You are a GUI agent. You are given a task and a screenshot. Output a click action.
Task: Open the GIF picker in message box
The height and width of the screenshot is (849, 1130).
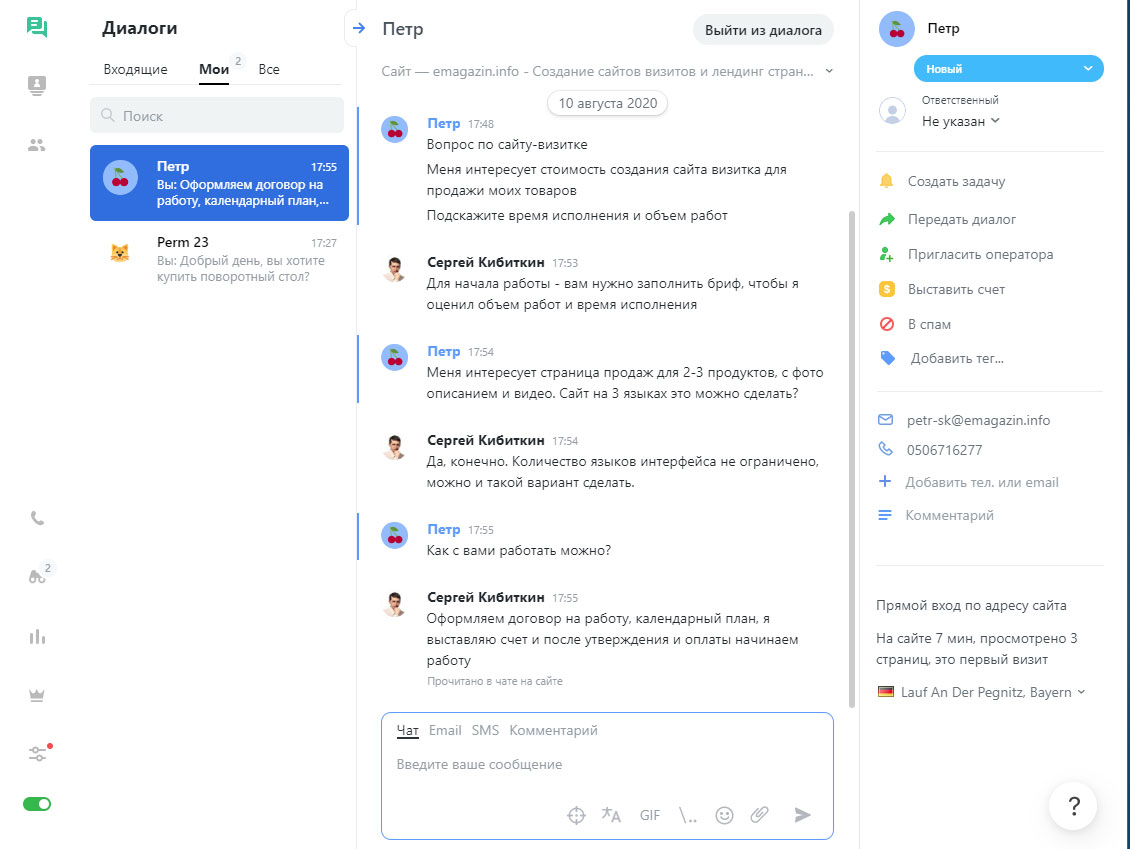pyautogui.click(x=649, y=815)
